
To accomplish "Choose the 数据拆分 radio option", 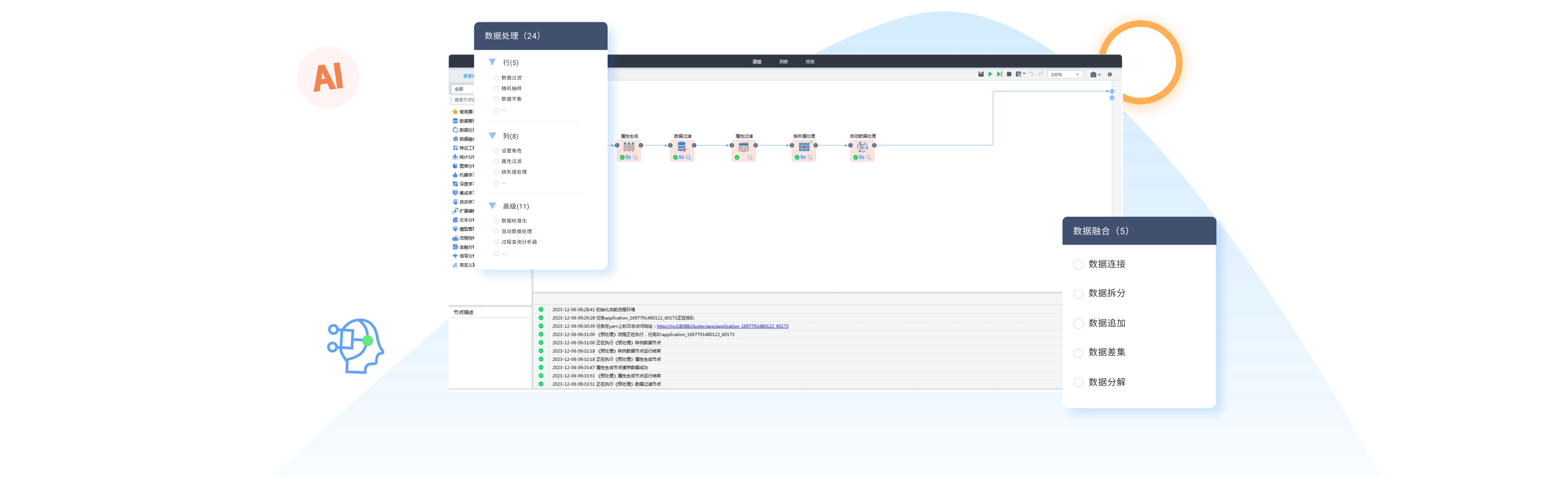I will (1078, 294).
